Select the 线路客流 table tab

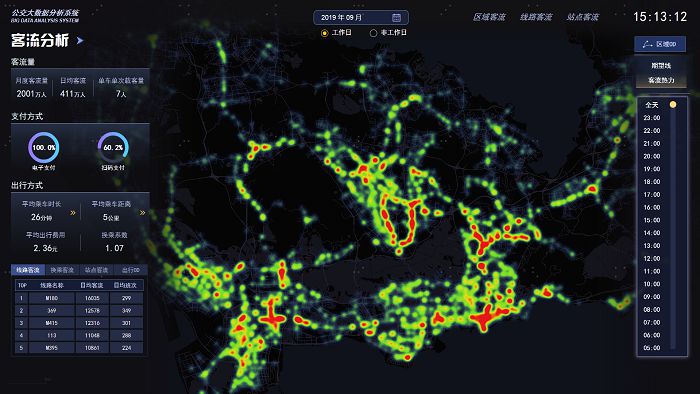(28, 270)
